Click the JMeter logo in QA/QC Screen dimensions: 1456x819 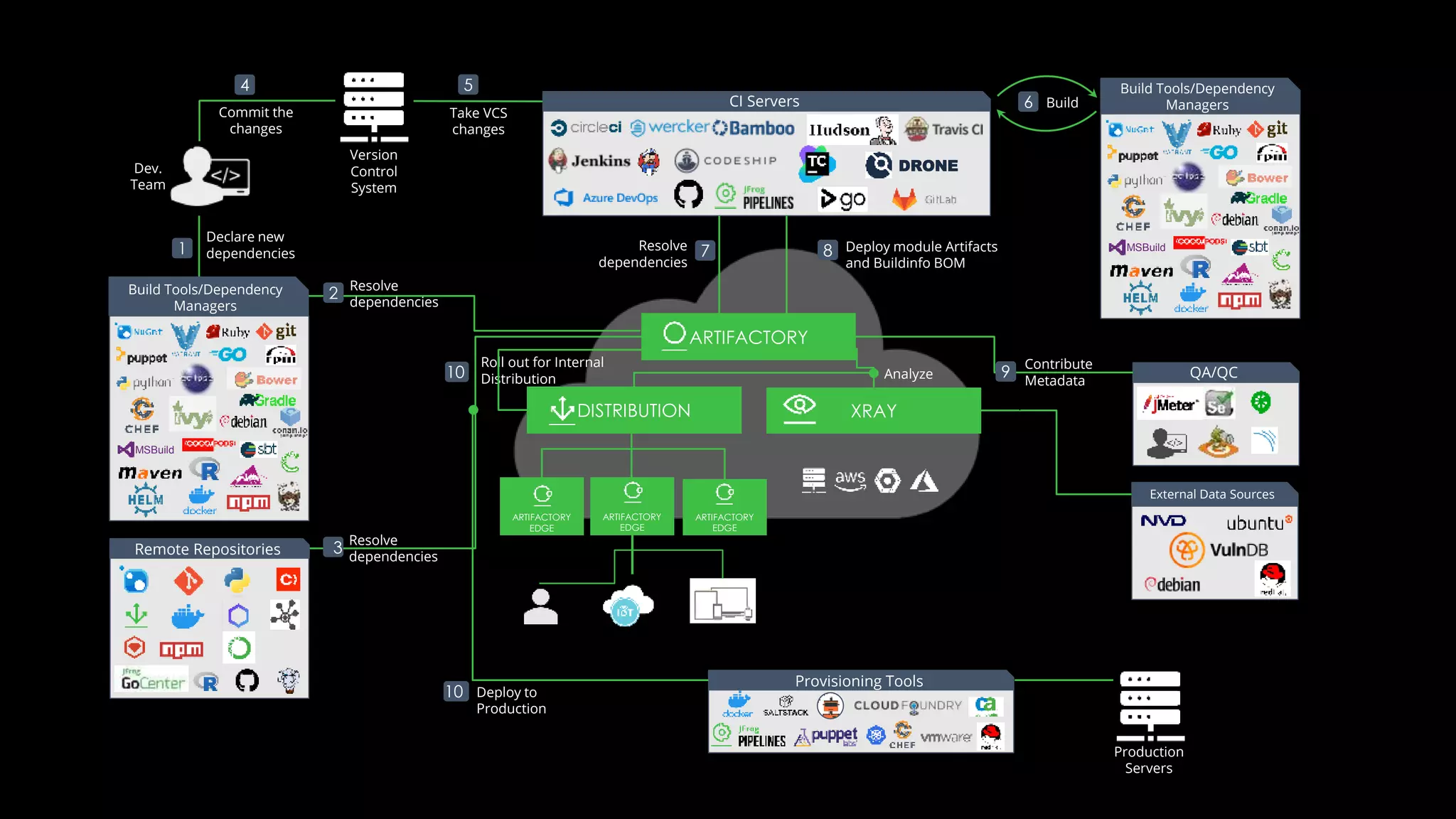[x=1172, y=405]
